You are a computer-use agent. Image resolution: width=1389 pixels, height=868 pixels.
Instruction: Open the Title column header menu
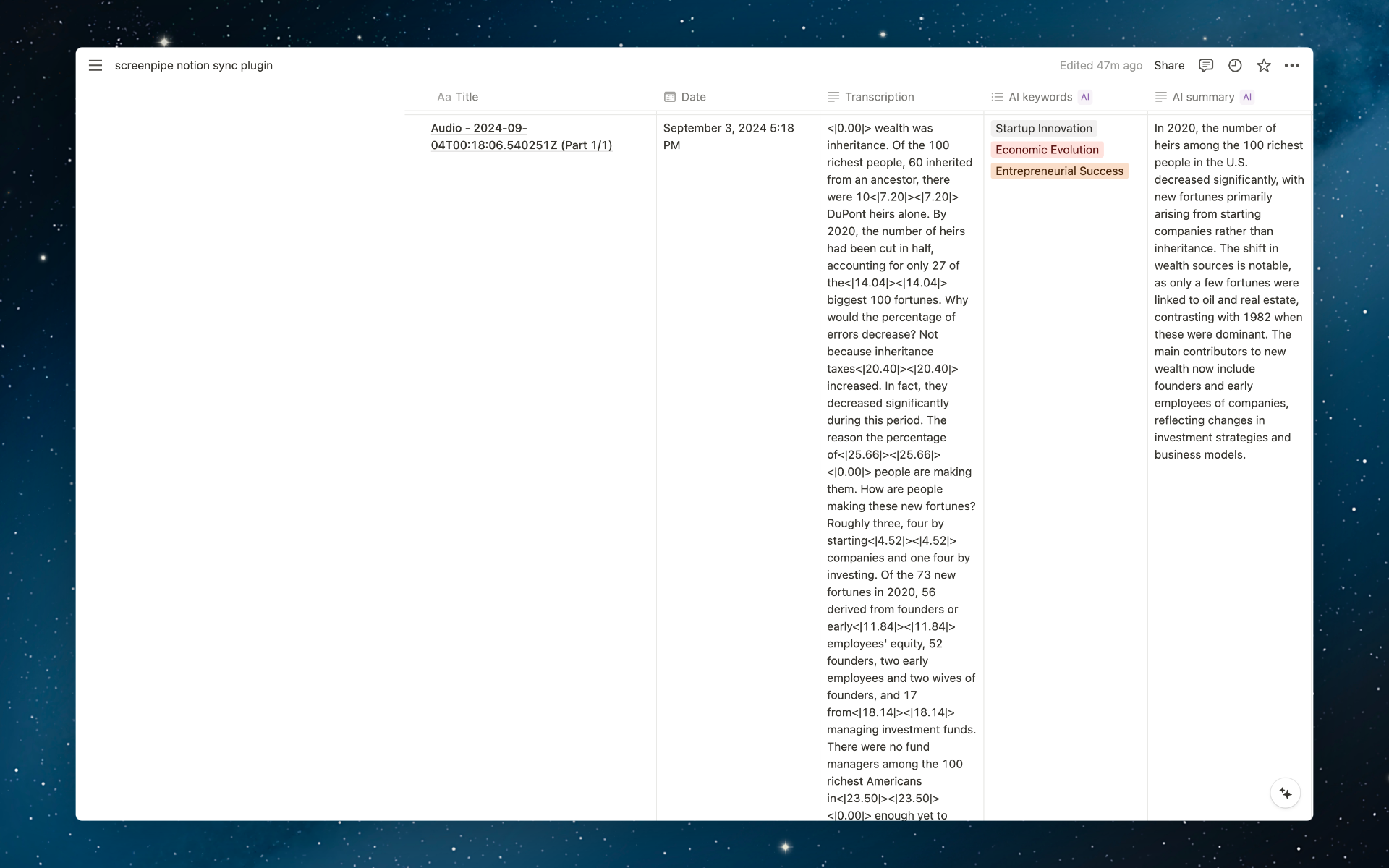click(466, 97)
